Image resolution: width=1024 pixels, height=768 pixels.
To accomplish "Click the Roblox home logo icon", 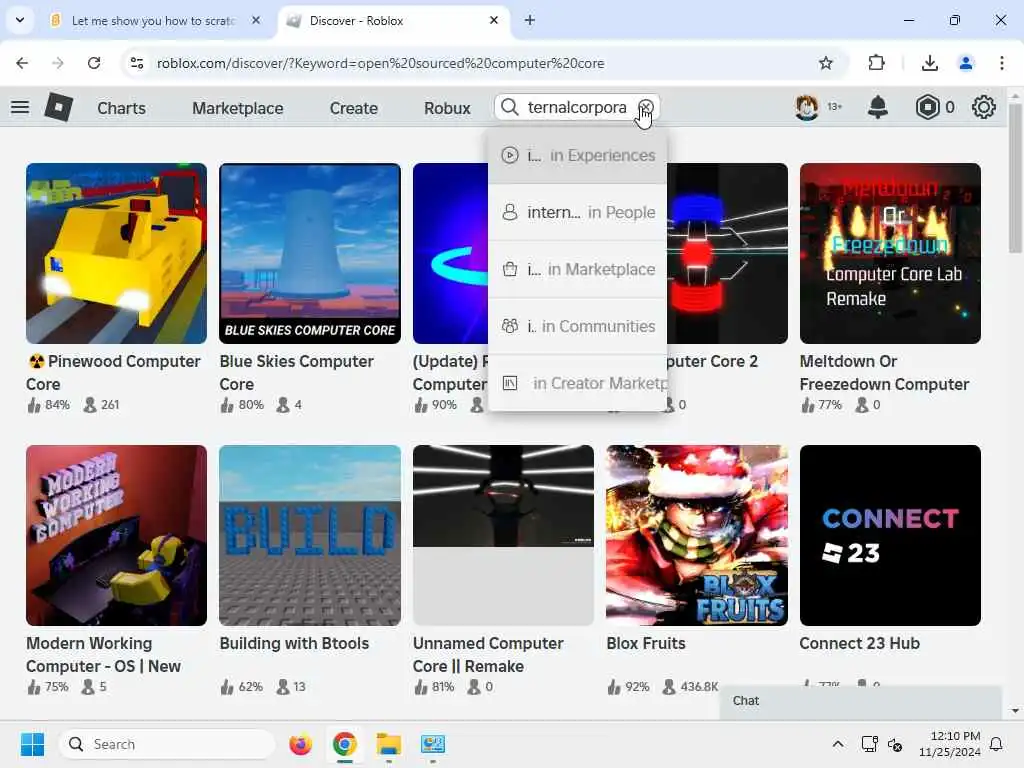I will point(58,107).
